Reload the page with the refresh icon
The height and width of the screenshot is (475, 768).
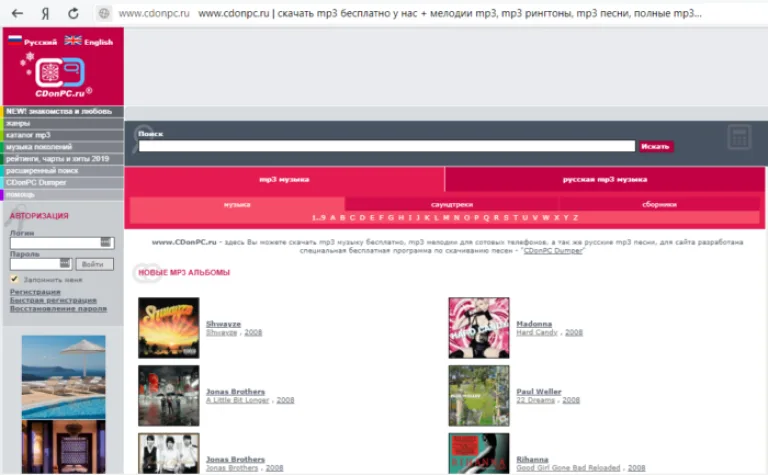click(73, 14)
